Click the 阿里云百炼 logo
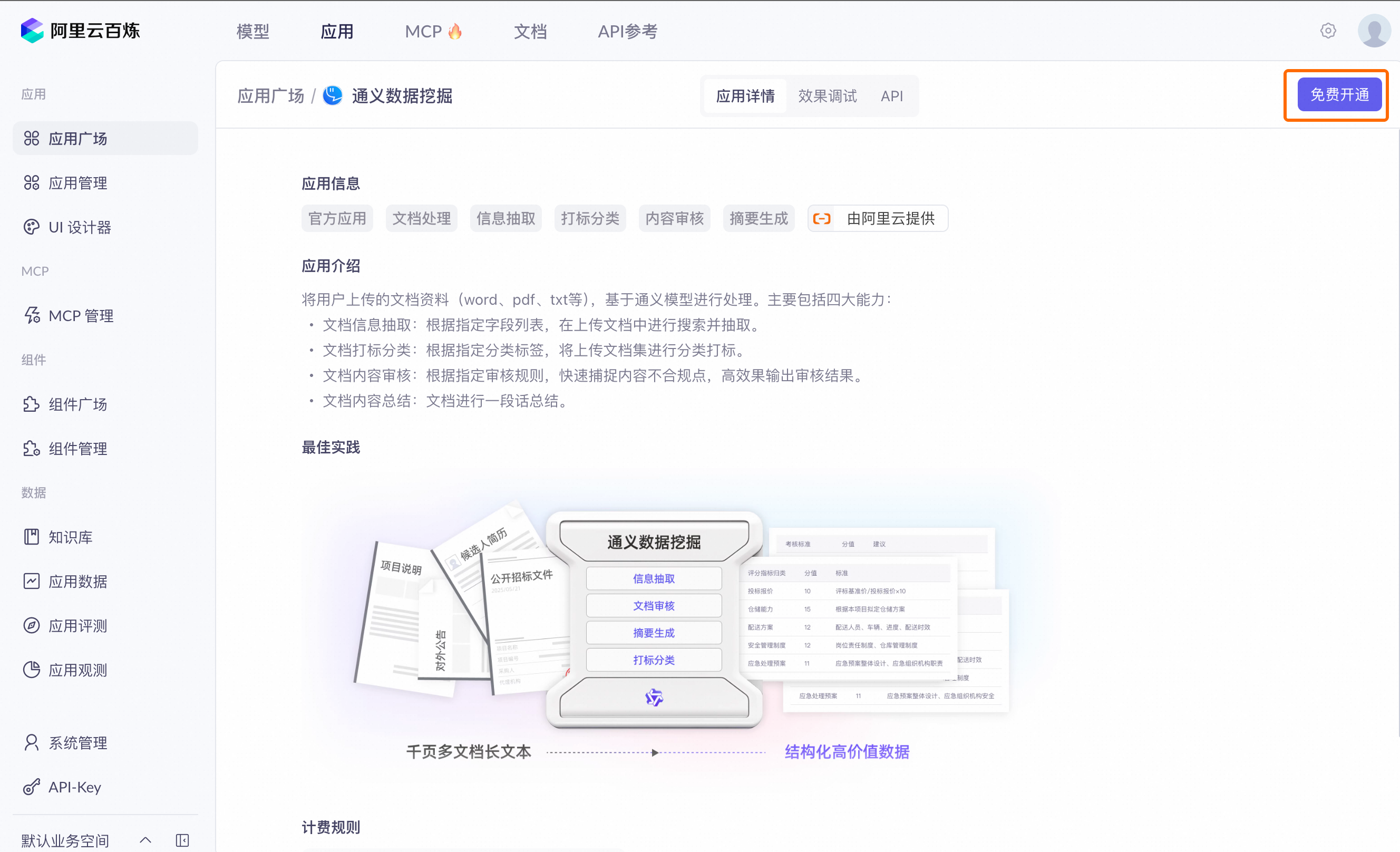Image resolution: width=1400 pixels, height=852 pixels. [x=80, y=31]
